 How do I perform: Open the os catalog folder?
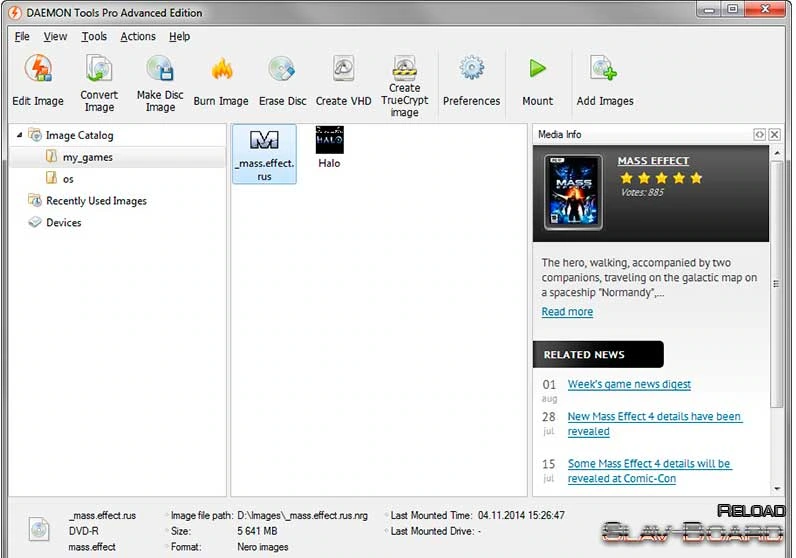pos(68,179)
